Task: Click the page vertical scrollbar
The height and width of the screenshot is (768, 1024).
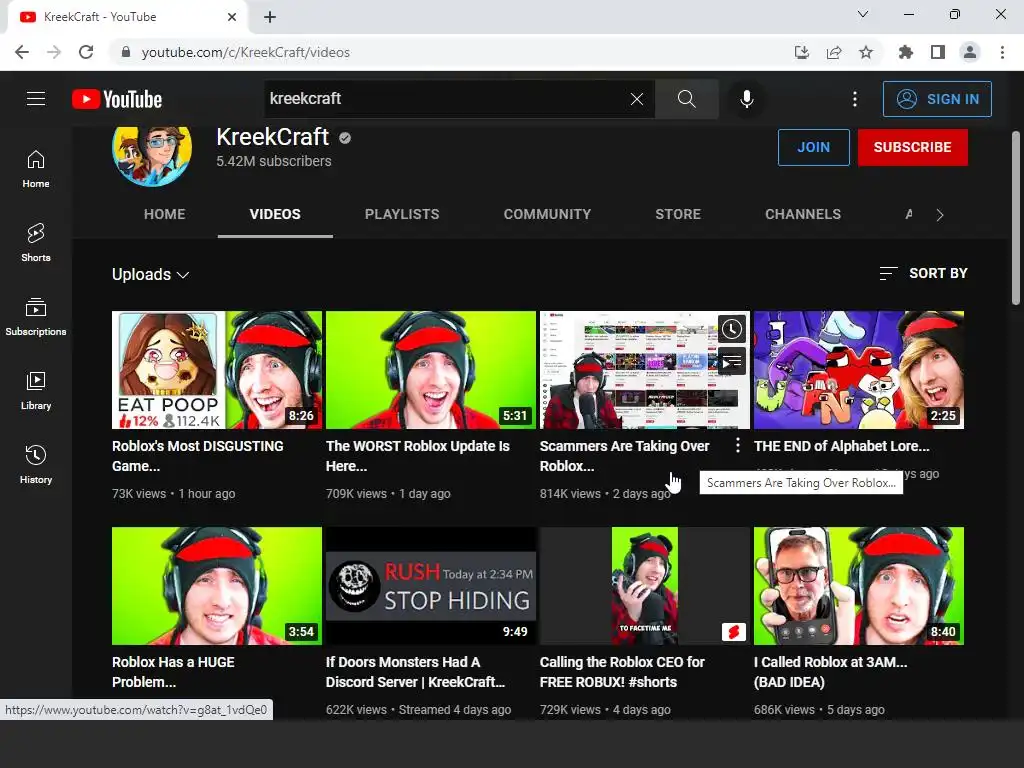Action: click(x=1016, y=218)
